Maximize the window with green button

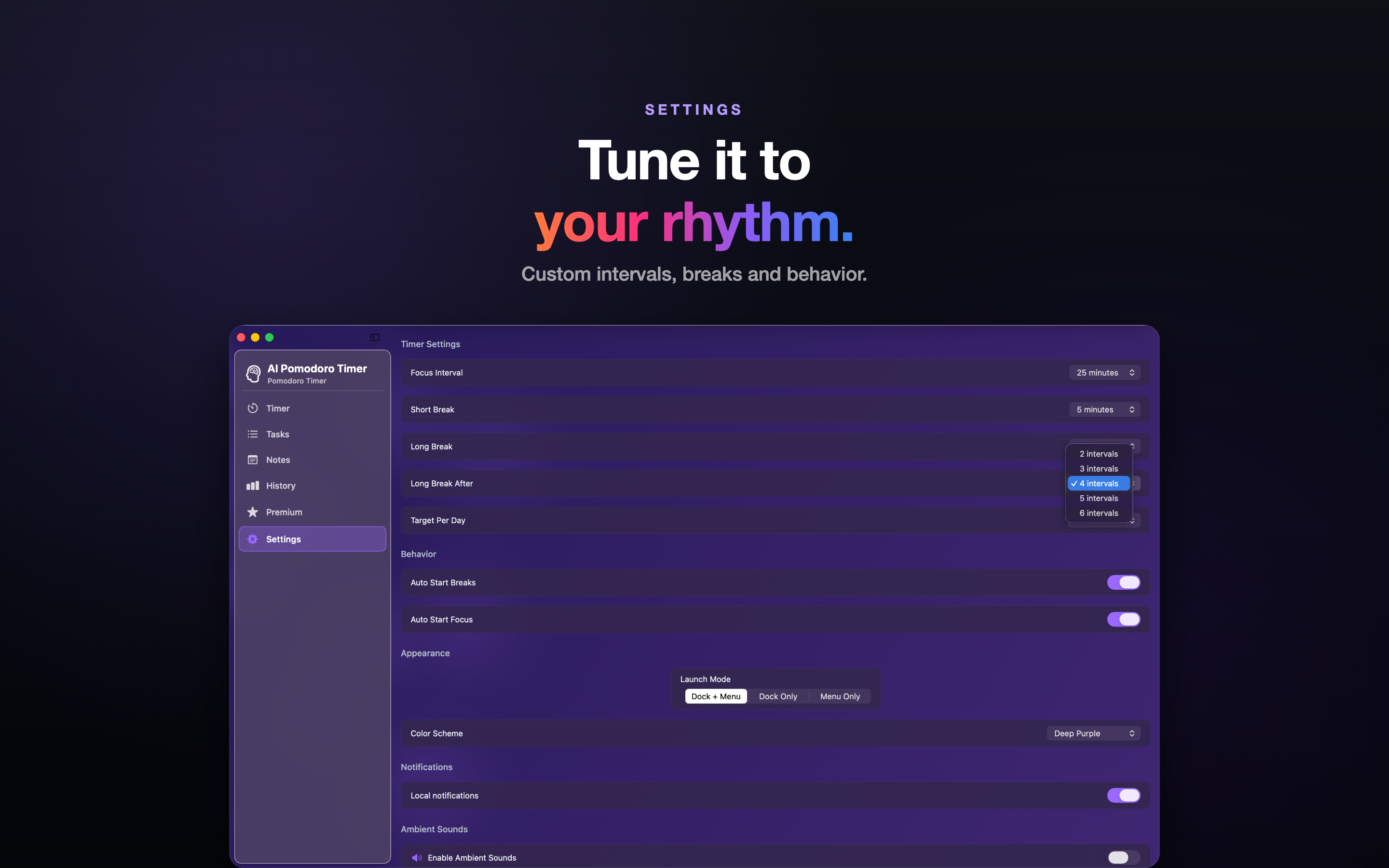click(x=269, y=338)
